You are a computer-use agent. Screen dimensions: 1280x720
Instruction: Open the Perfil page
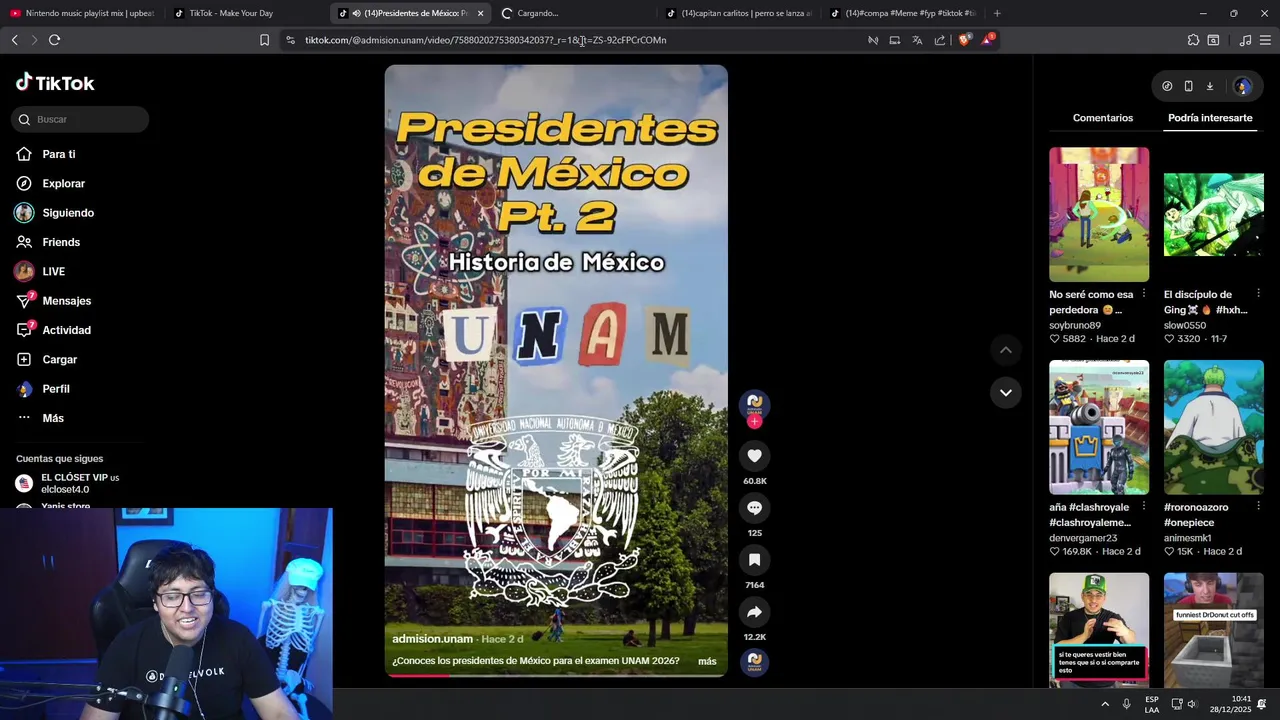click(x=43, y=389)
